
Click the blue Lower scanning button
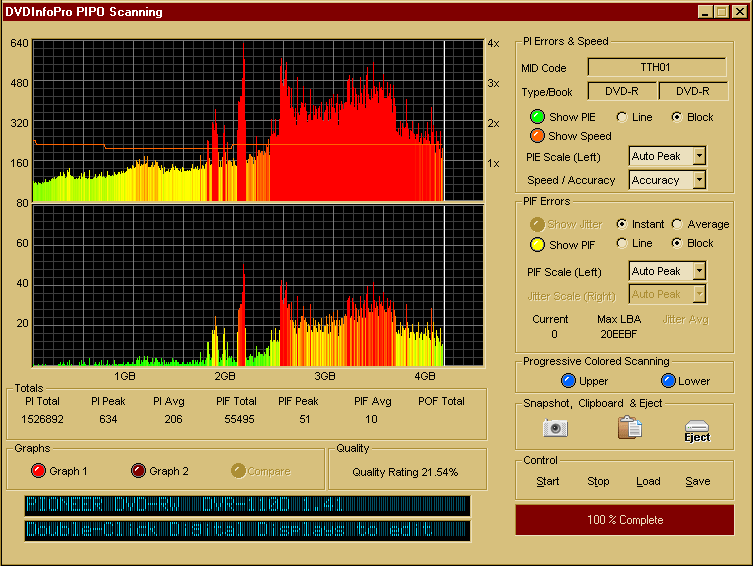(668, 381)
